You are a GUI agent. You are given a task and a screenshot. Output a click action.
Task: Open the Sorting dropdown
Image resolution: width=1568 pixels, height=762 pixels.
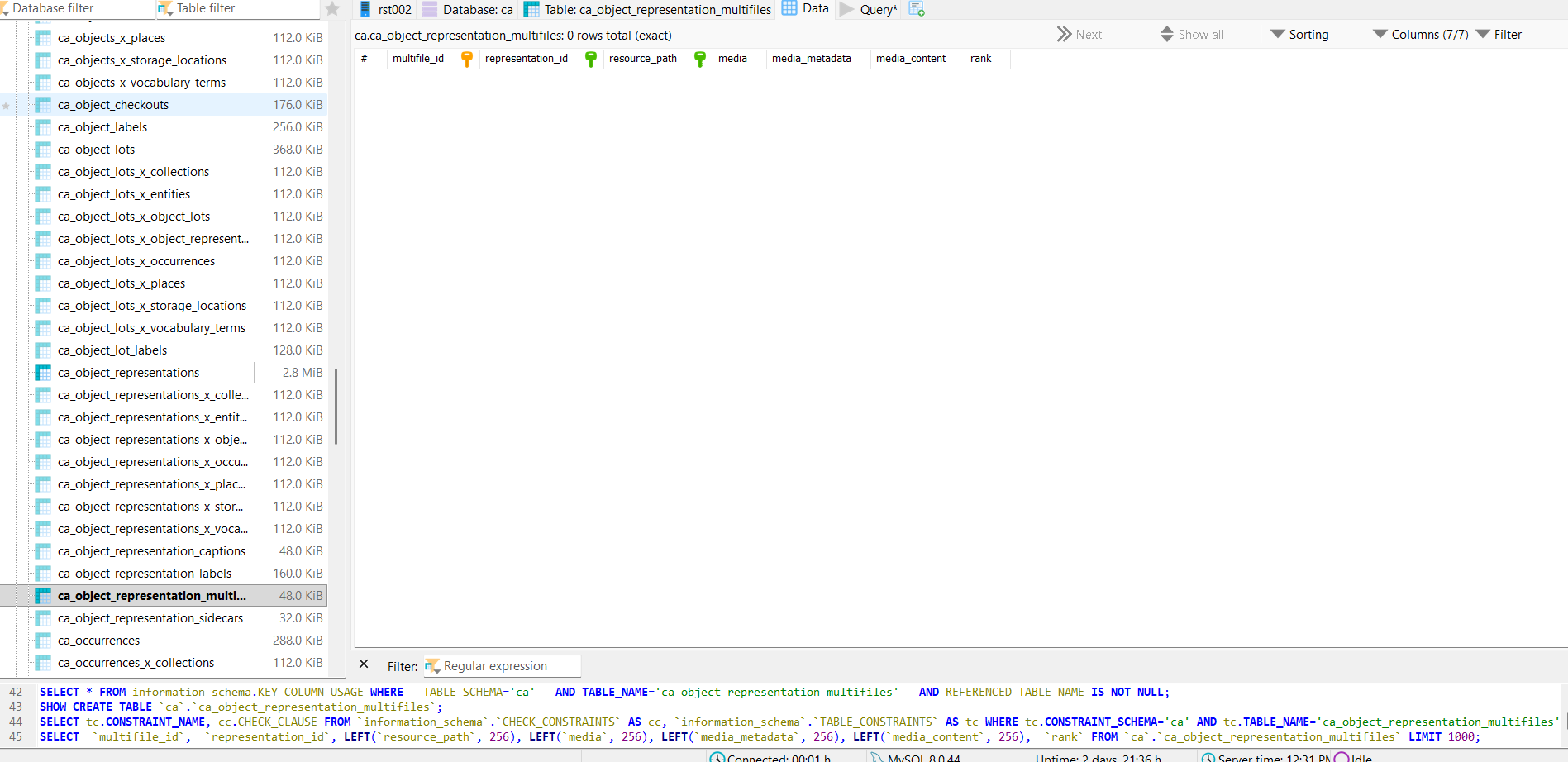(x=1299, y=35)
